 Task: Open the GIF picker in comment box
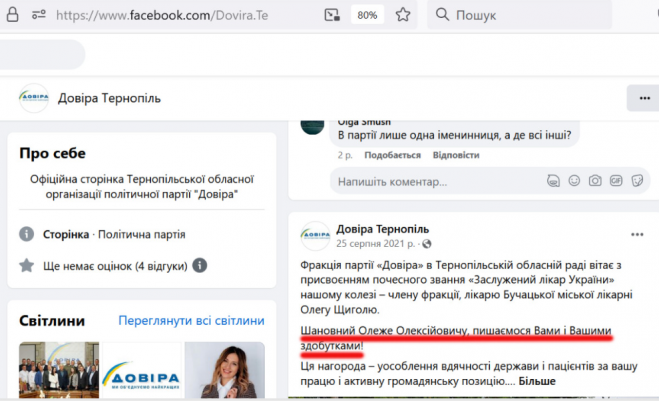616,181
